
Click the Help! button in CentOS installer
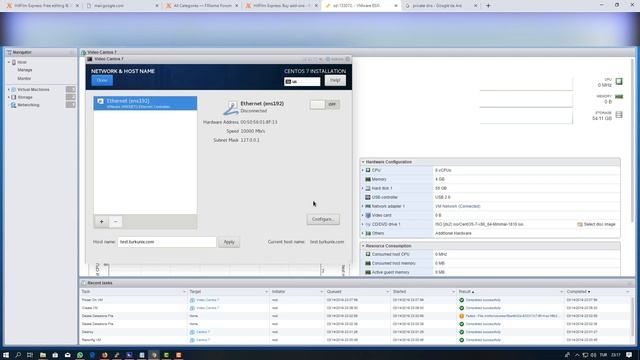tap(335, 80)
